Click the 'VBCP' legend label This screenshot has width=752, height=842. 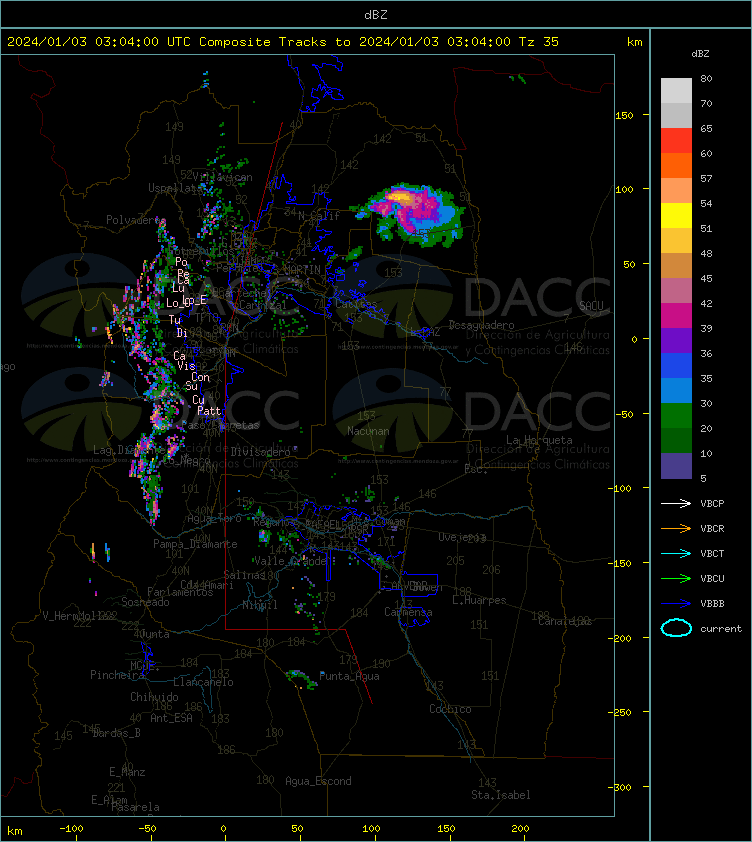click(712, 504)
